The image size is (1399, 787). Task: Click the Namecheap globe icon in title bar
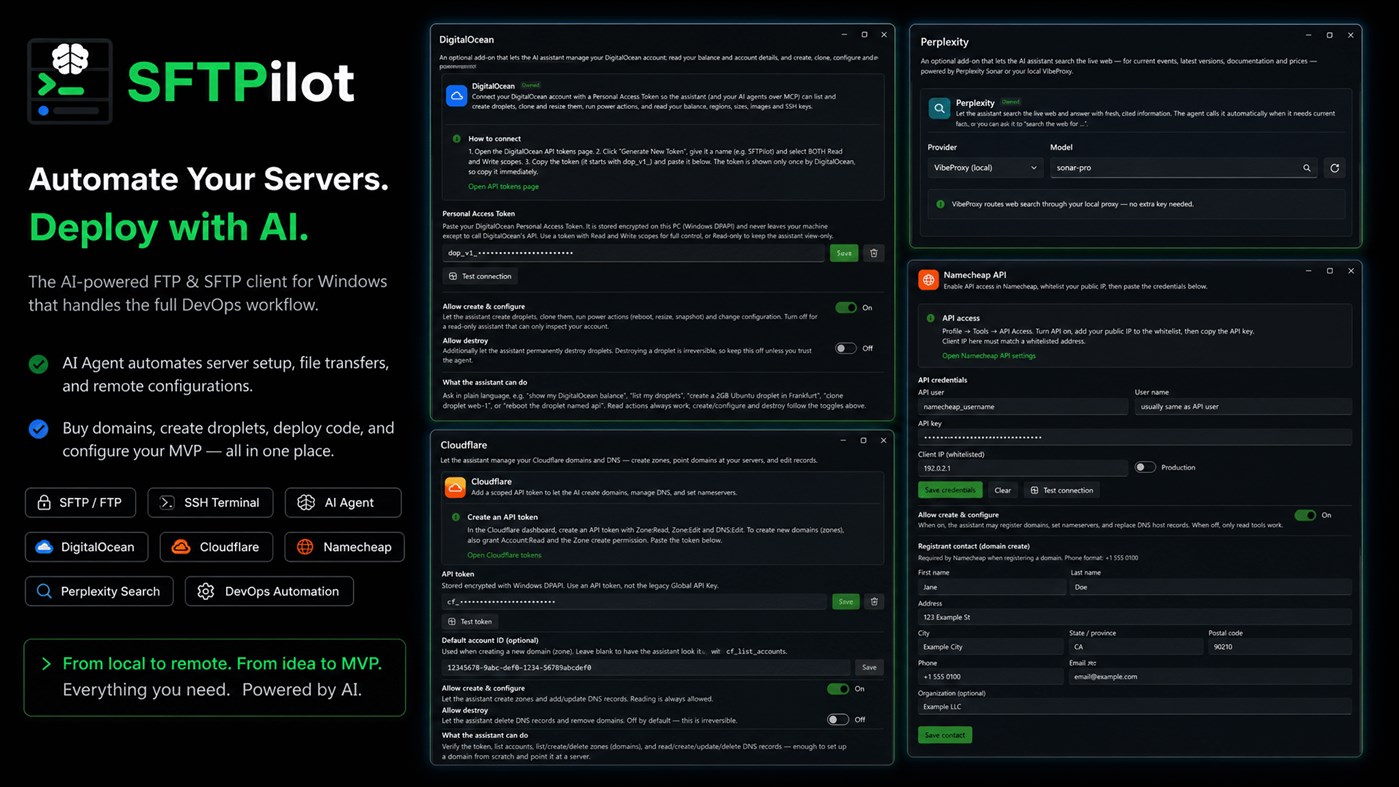coord(929,280)
